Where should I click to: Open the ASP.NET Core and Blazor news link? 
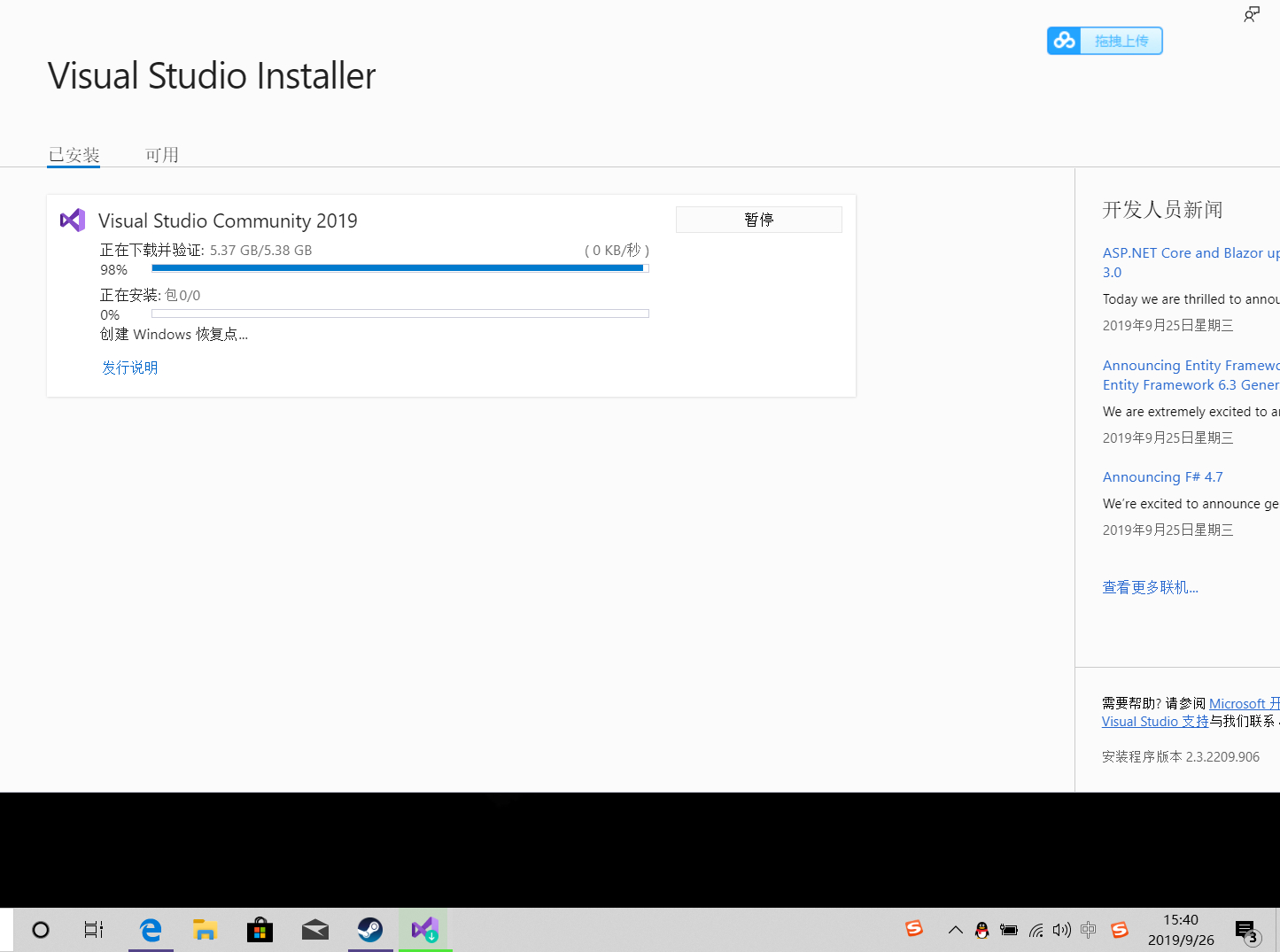pos(1191,262)
